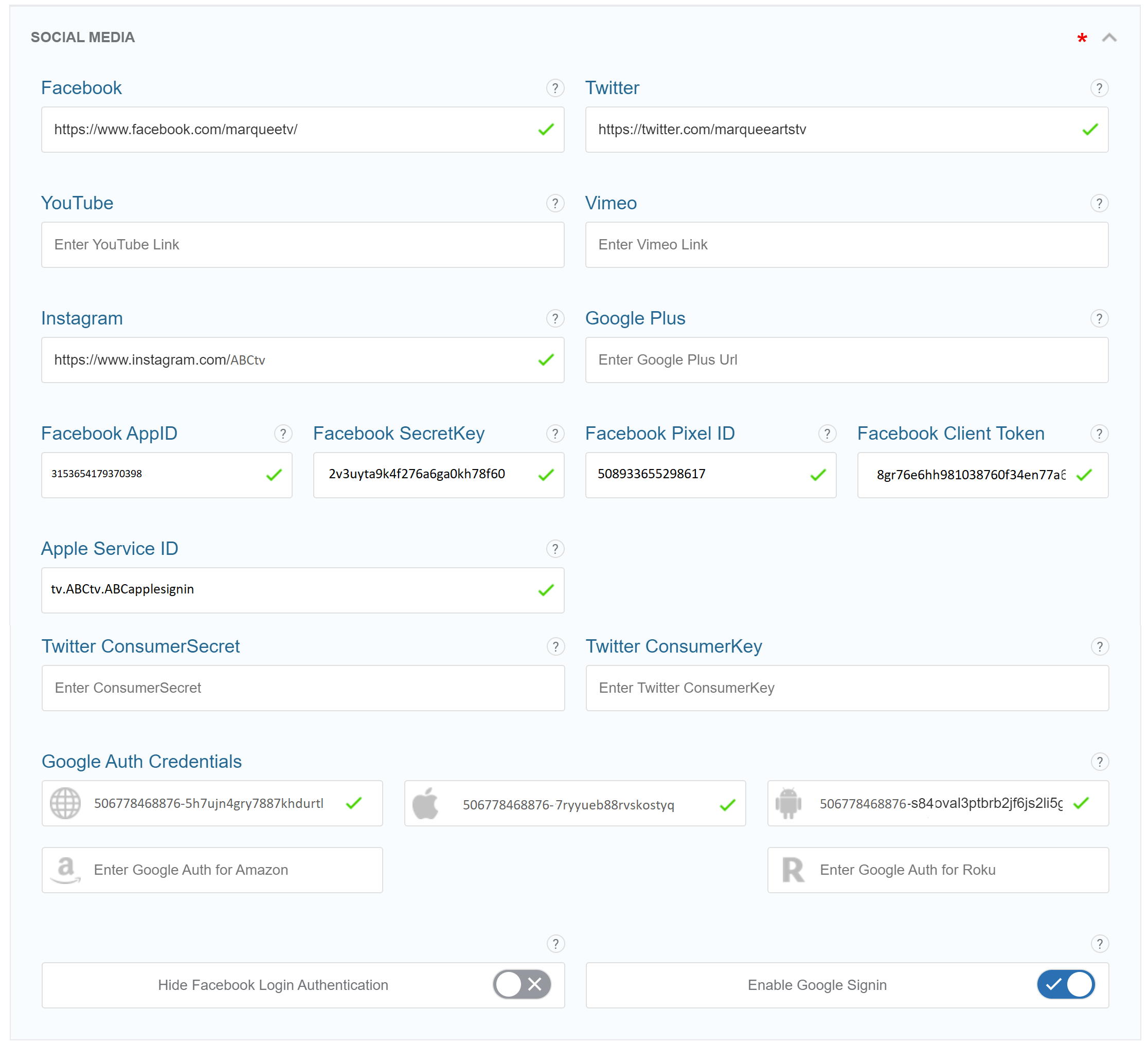Image resolution: width=1148 pixels, height=1046 pixels.
Task: Focus the Enter YouTube Link field
Action: pyautogui.click(x=303, y=245)
